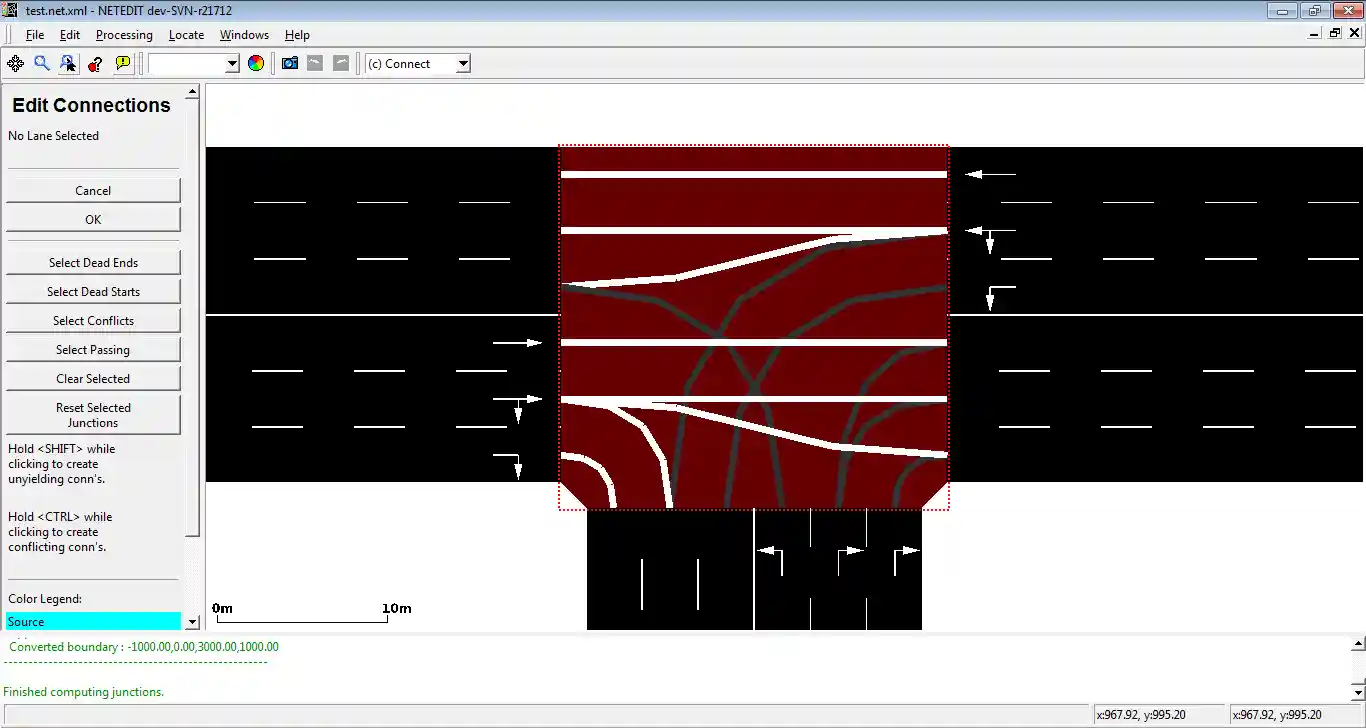
Task: Click the Edit Connections panel scroll-down arrow
Action: 192,623
